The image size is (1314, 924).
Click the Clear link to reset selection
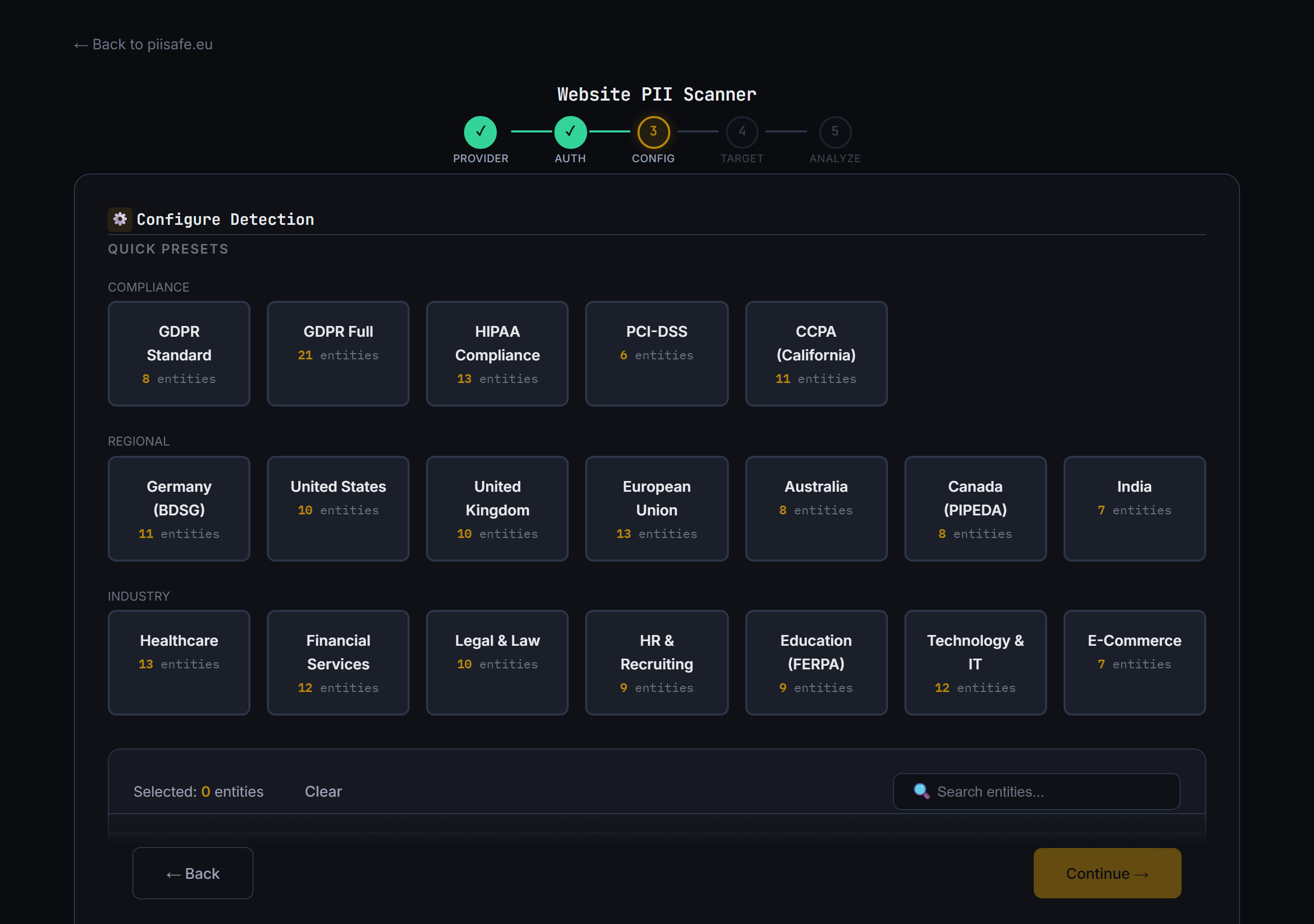323,791
